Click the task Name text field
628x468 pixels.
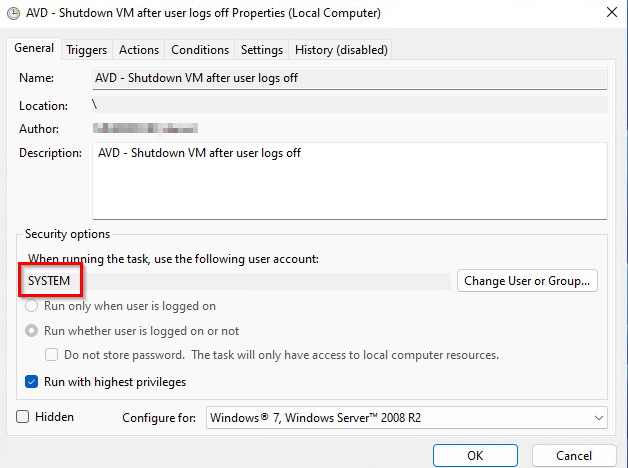tap(350, 78)
